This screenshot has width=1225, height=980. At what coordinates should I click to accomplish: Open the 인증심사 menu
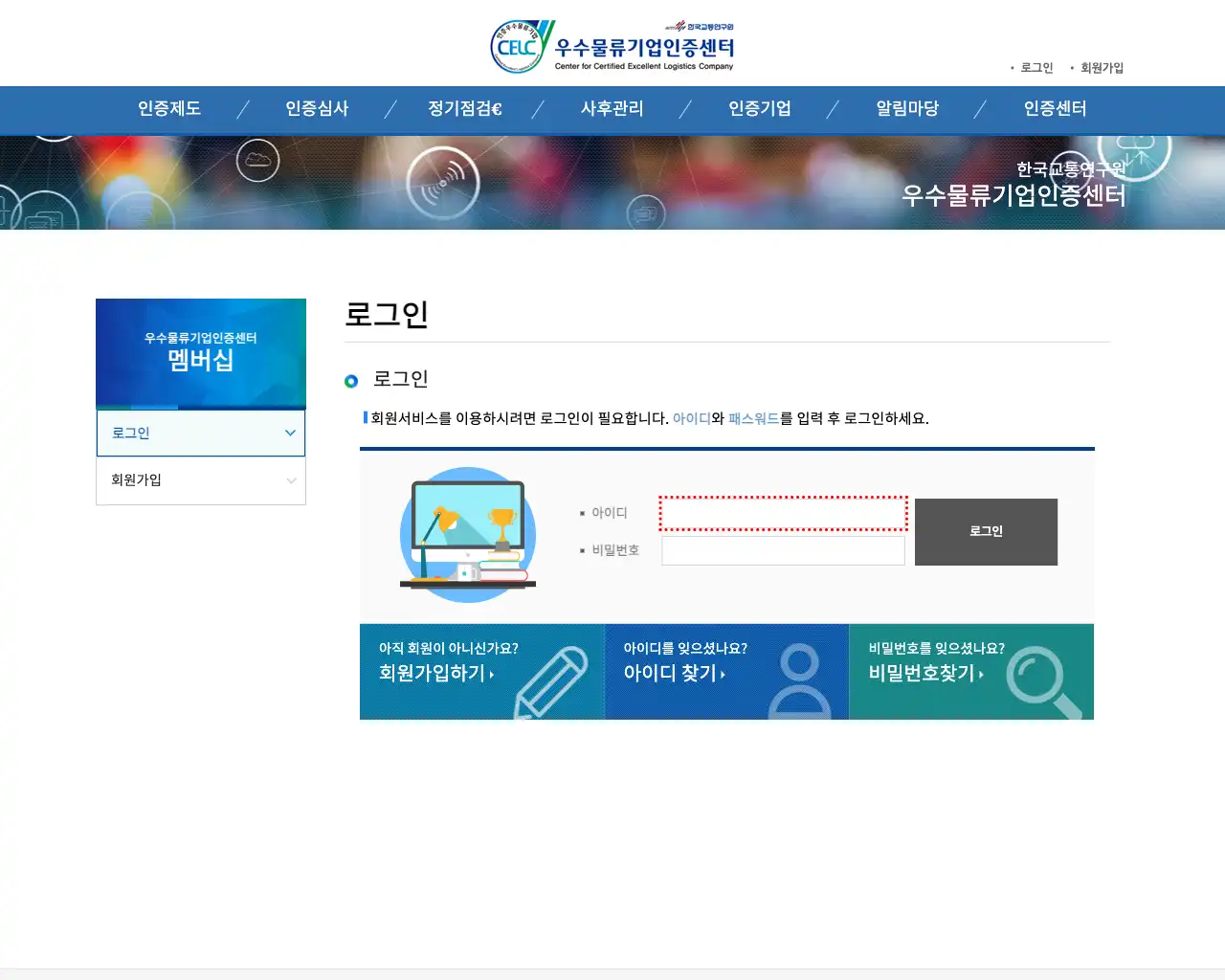click(x=317, y=109)
